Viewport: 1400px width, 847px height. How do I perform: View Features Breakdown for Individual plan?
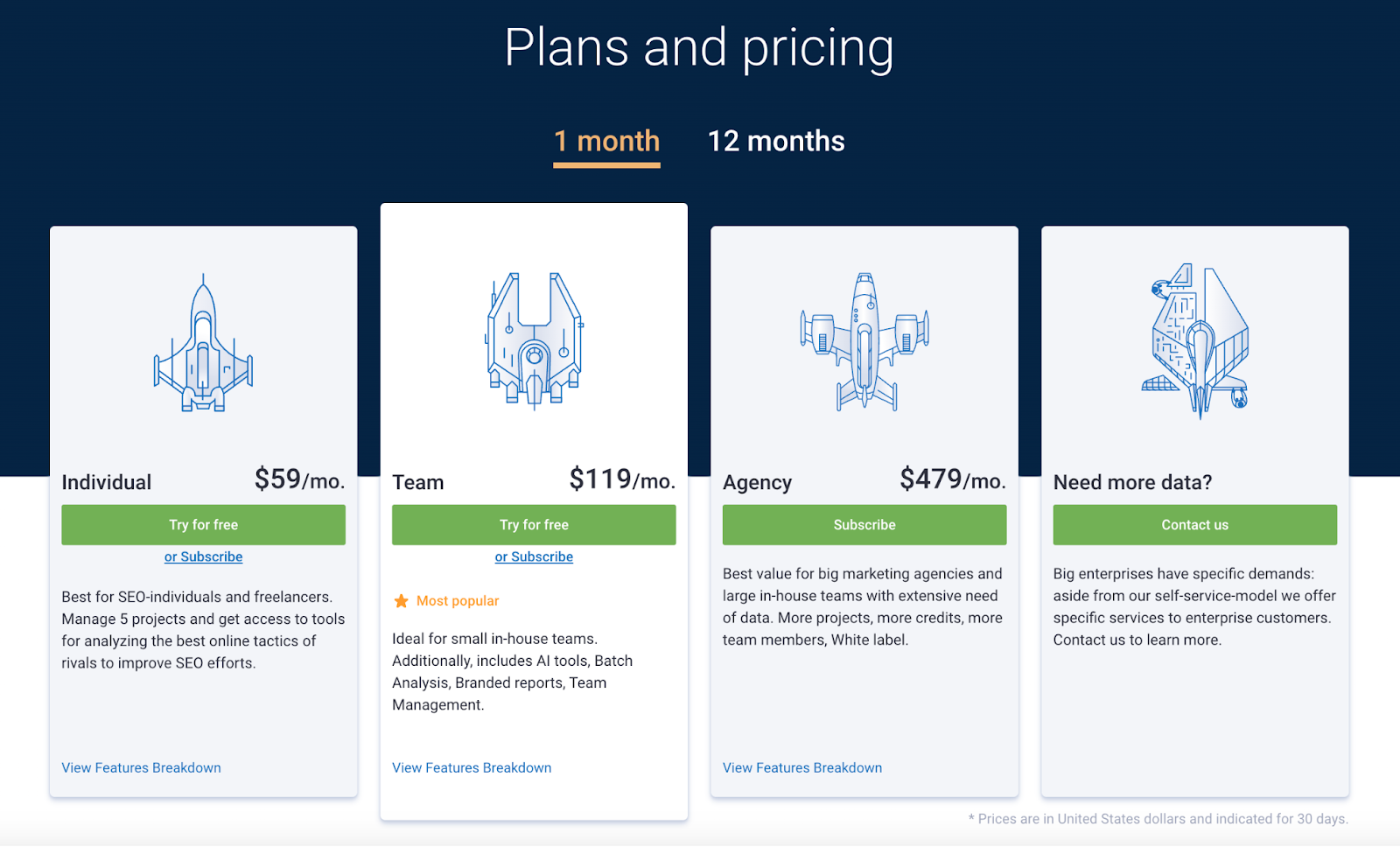[141, 768]
